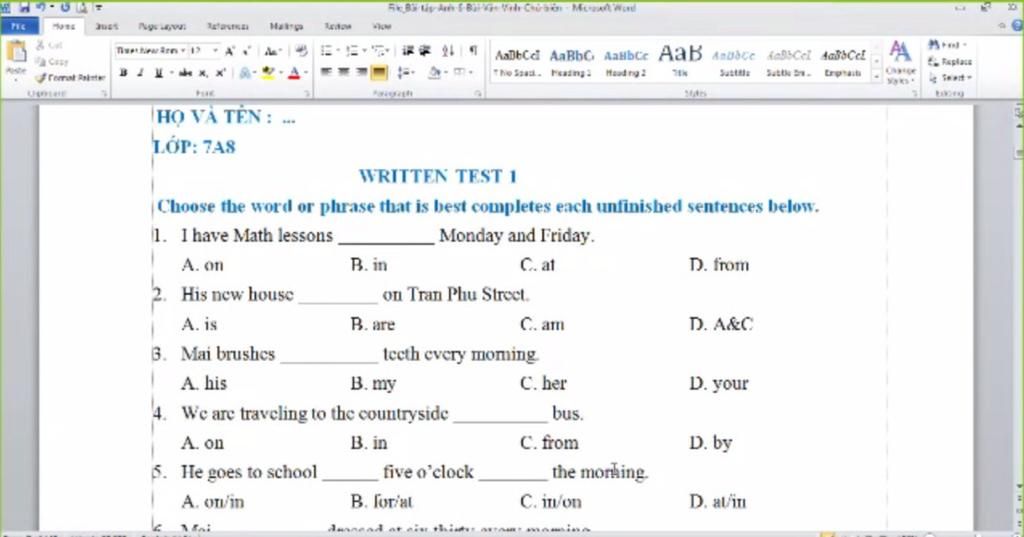Click the Undo icon in quick access toolbar
1024x537 pixels.
click(40, 7)
